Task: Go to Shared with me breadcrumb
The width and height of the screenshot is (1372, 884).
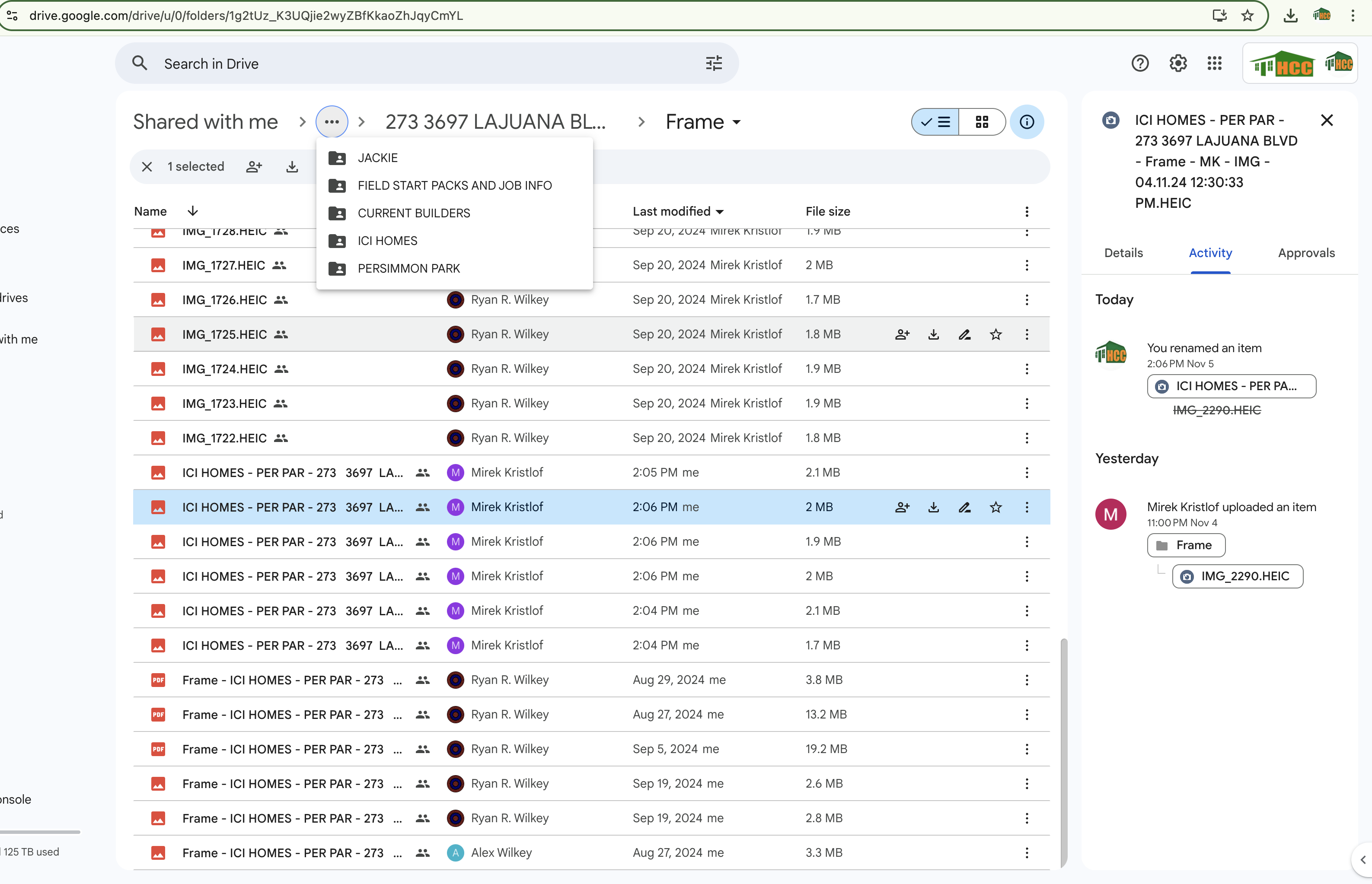Action: point(206,122)
